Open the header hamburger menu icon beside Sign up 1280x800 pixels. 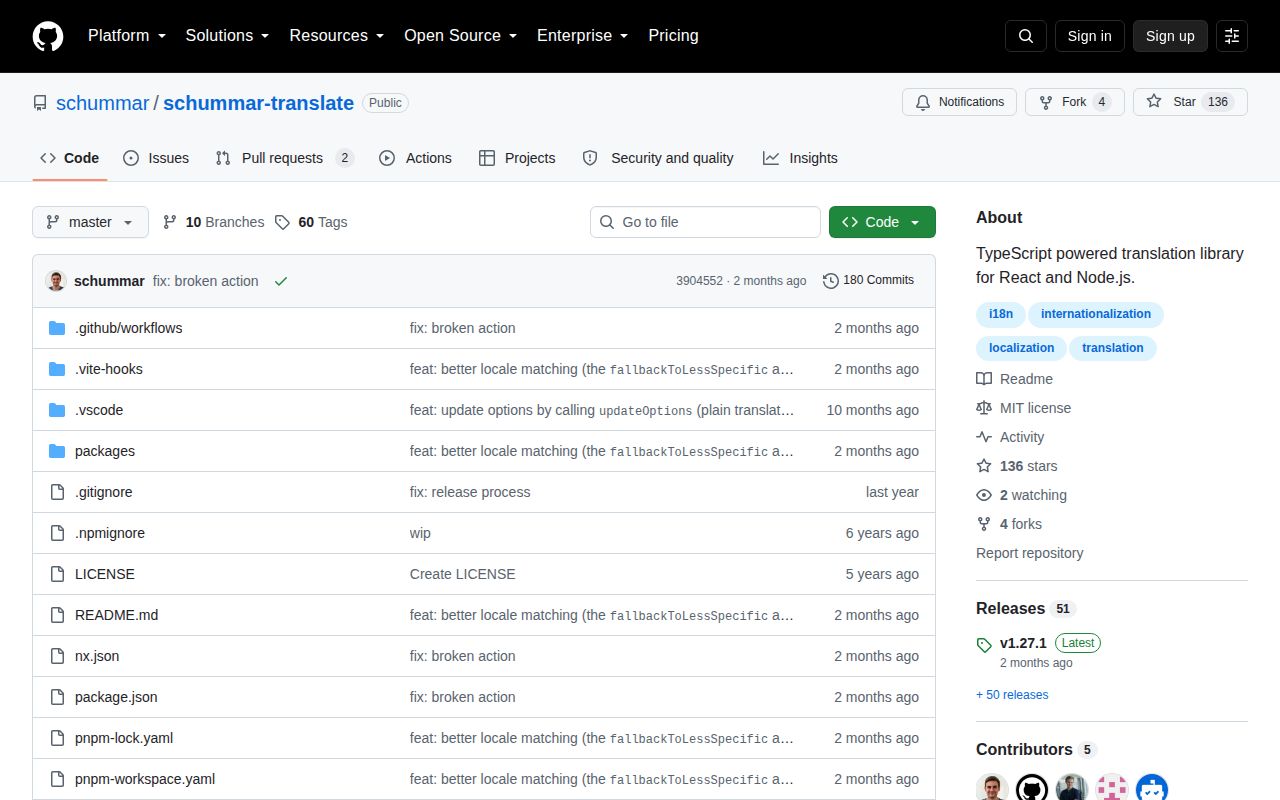[1232, 36]
